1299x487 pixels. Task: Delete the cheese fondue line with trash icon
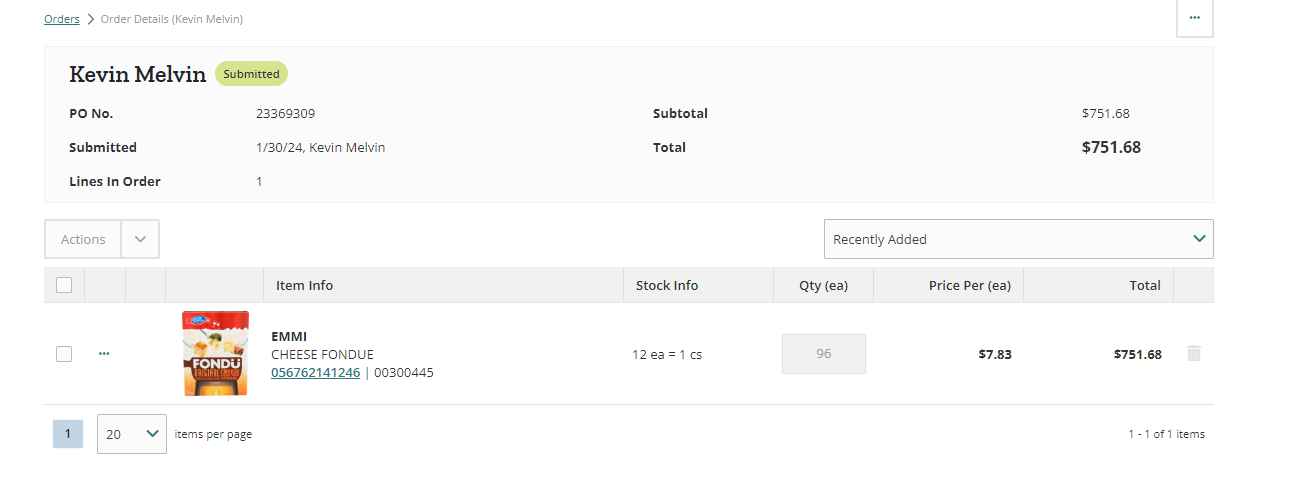[x=1193, y=353]
